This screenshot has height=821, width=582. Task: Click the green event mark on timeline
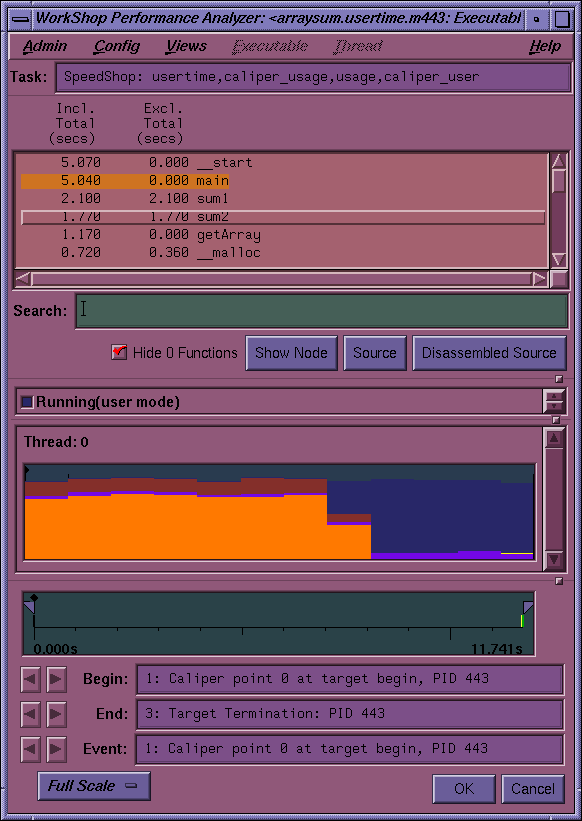(x=522, y=620)
